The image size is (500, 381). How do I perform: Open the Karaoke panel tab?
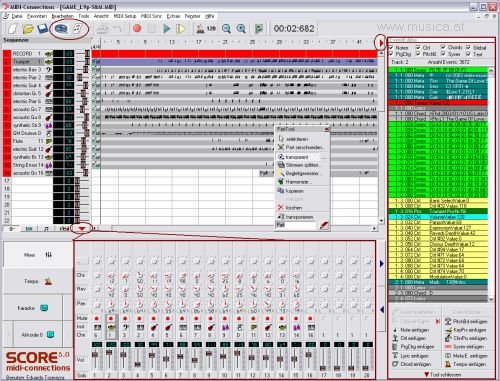point(33,308)
